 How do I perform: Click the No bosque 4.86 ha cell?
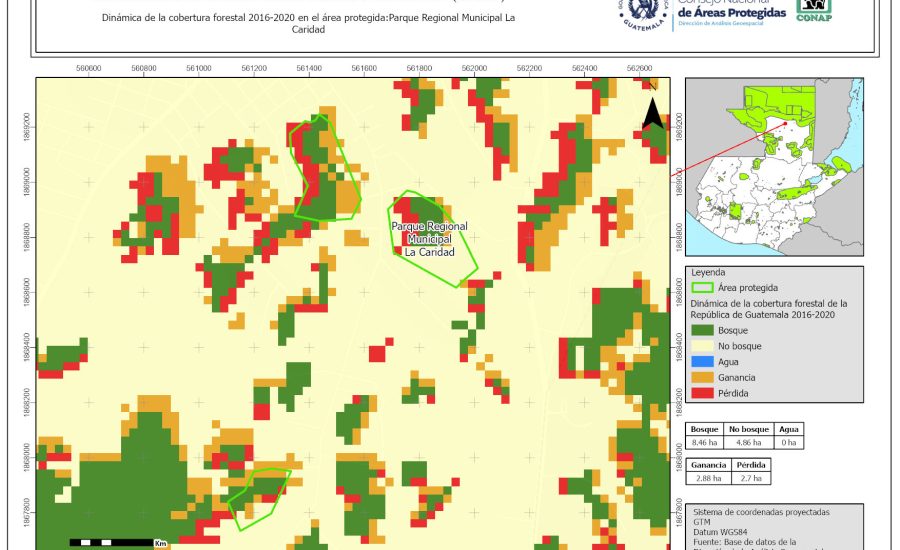point(747,441)
